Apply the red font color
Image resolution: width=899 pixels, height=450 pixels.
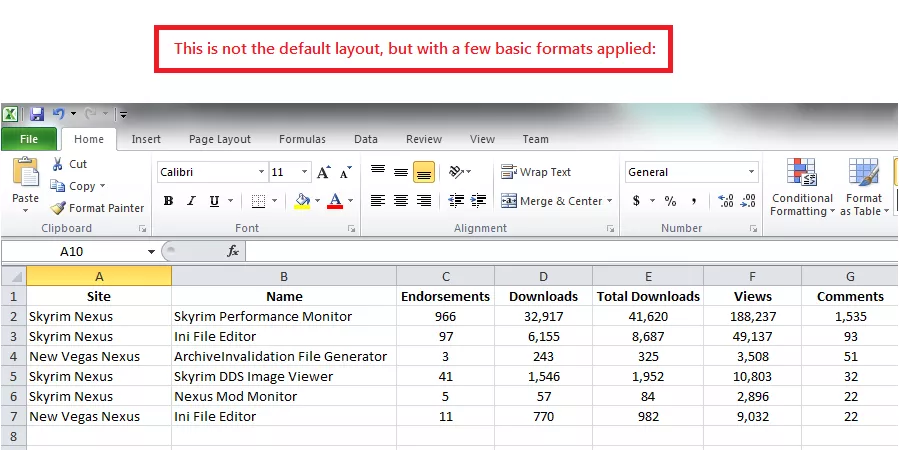335,201
